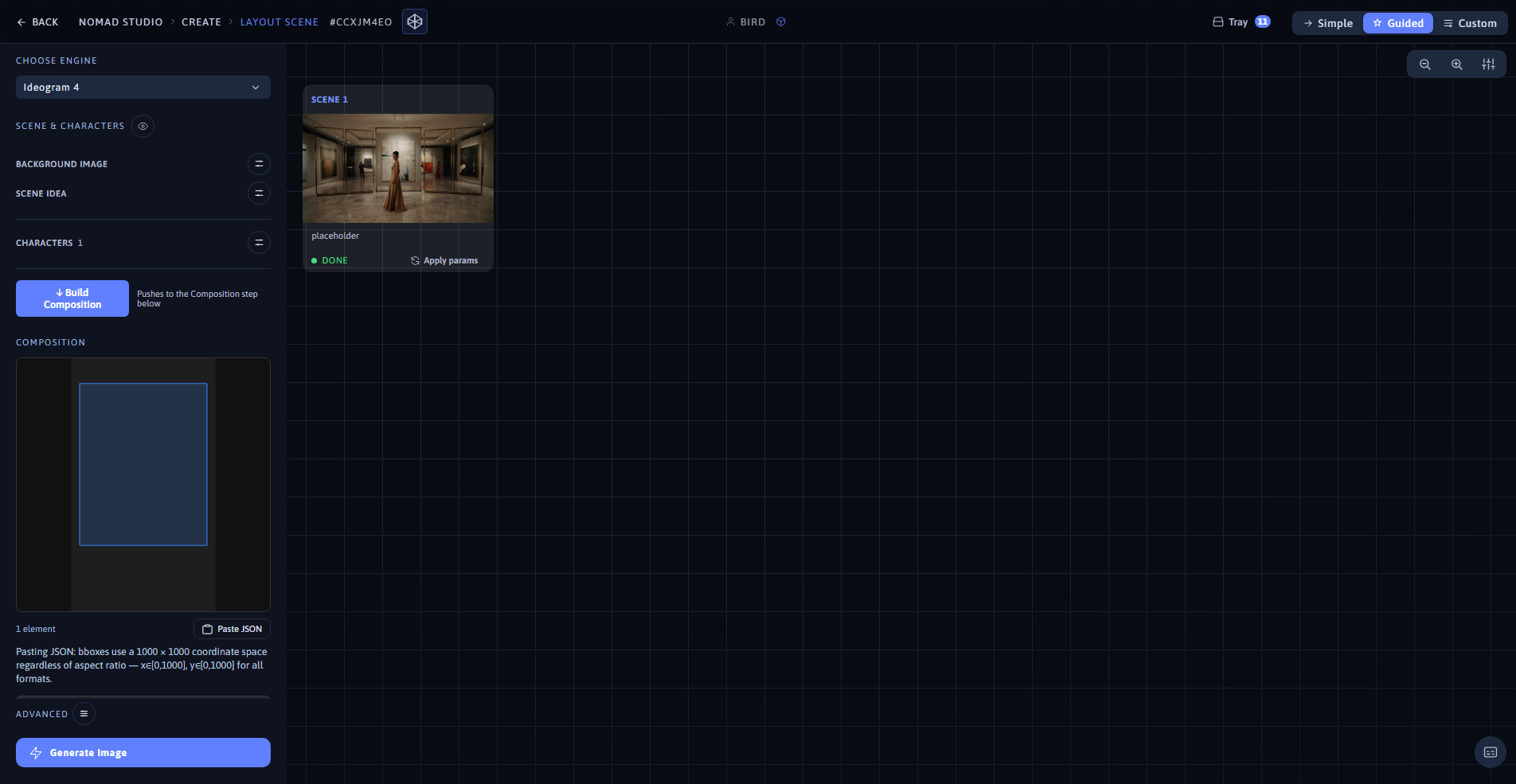Click the DONE status on Scene 1
The image size is (1516, 784).
(x=330, y=261)
